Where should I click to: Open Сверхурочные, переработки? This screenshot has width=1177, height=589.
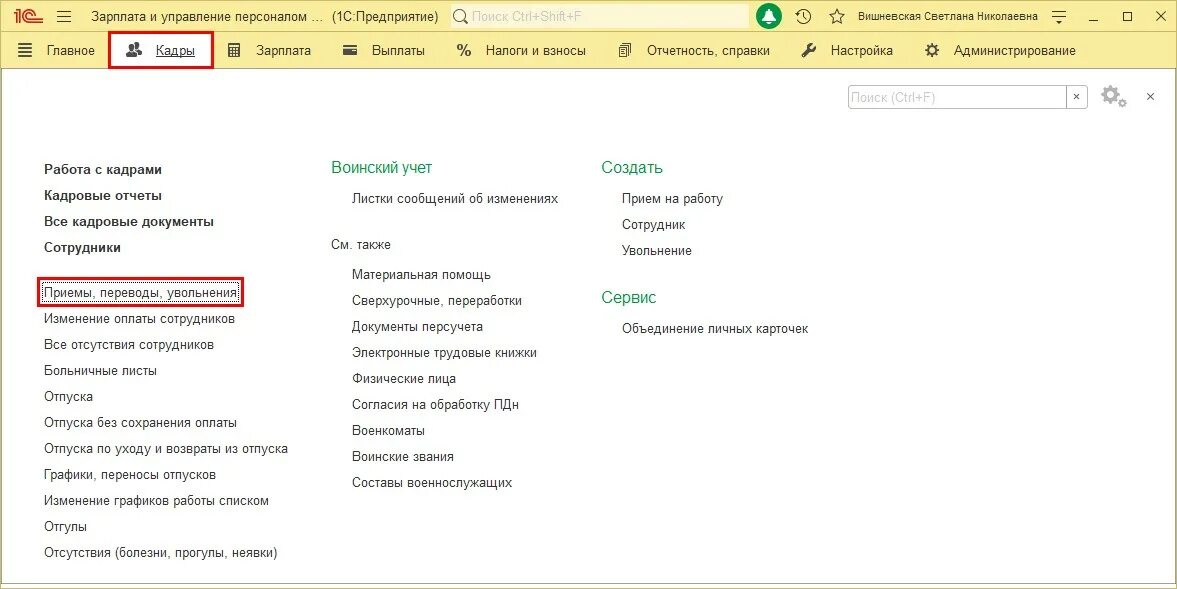[x=437, y=301]
